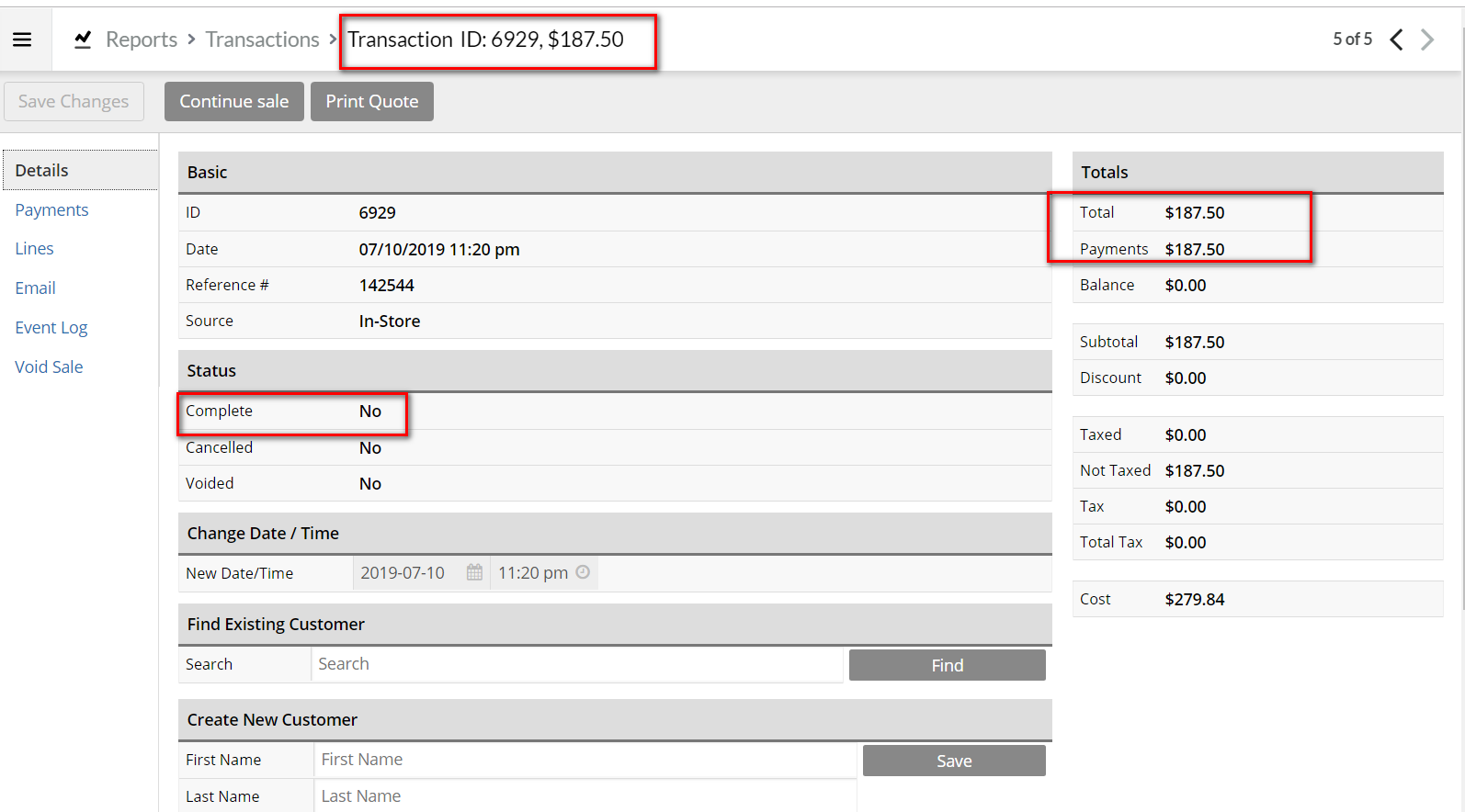Viewport: 1465px width, 812px height.
Task: Select the Details sidebar tab
Action: click(x=42, y=170)
